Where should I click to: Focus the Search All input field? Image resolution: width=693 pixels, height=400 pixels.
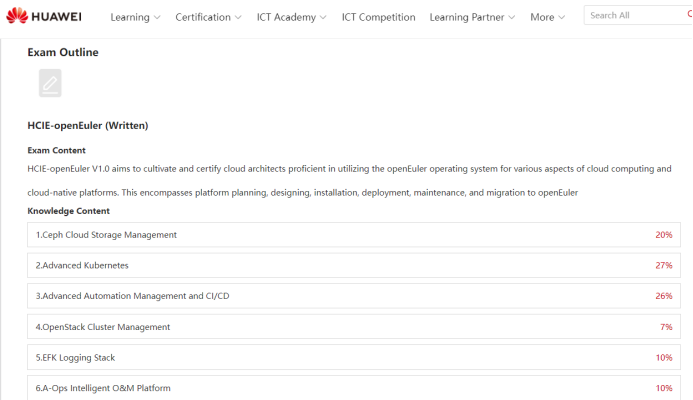click(x=636, y=15)
